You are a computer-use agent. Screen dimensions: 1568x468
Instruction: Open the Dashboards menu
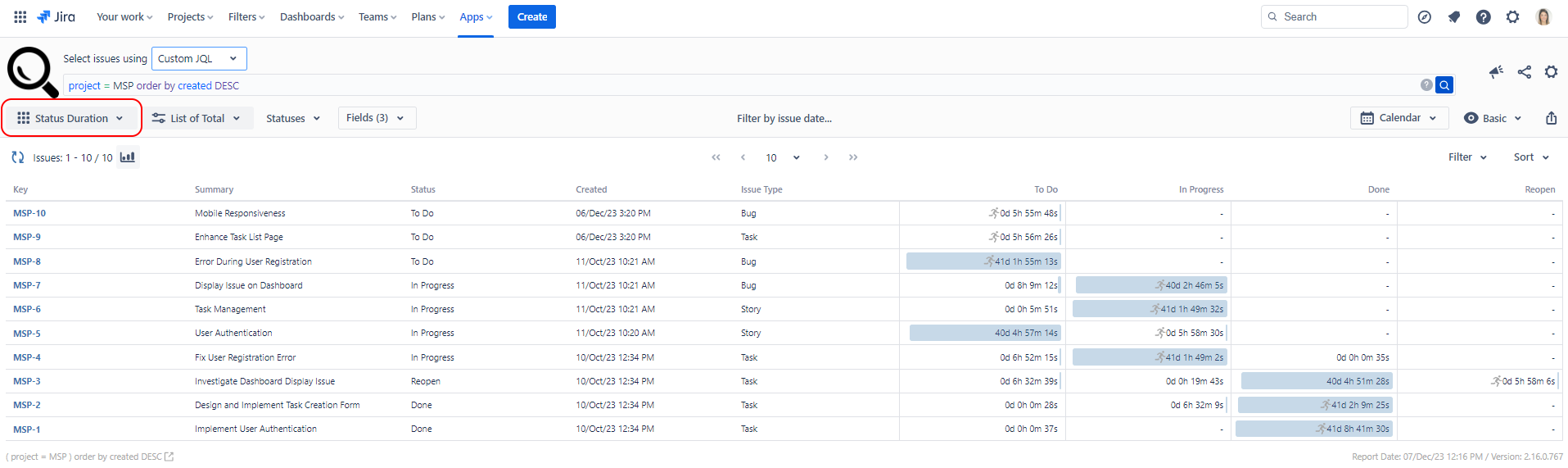311,17
